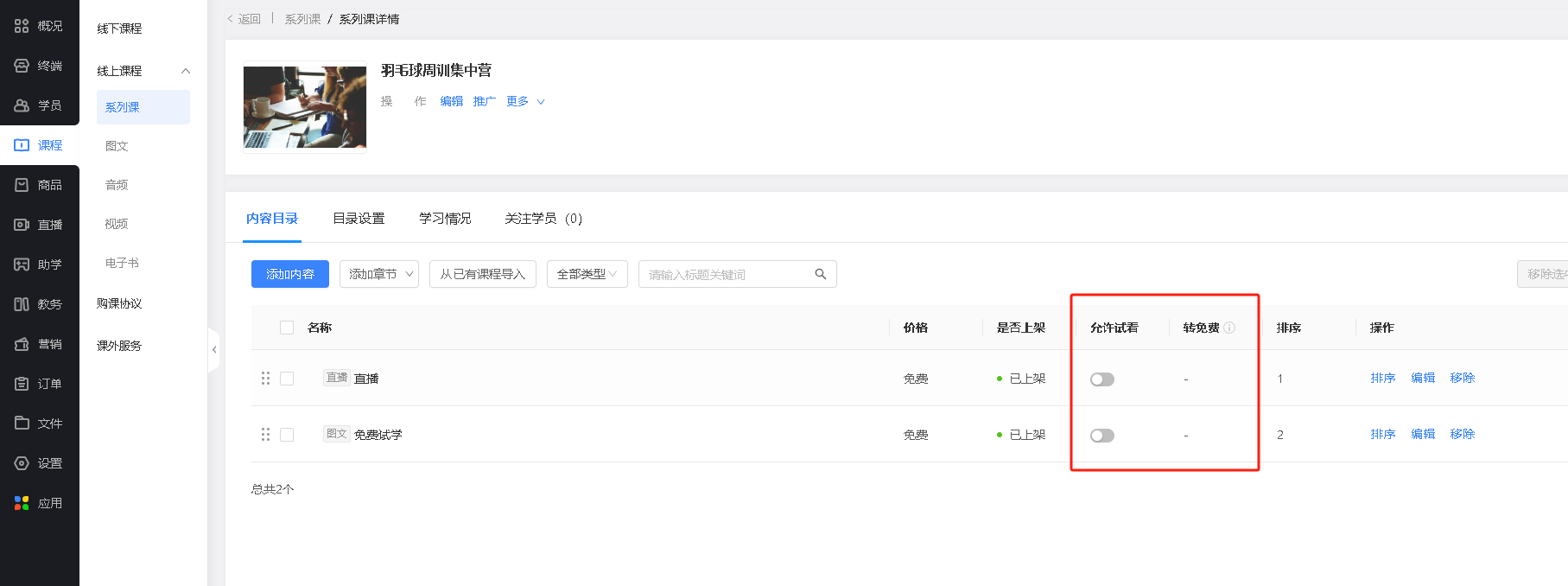The height and width of the screenshot is (586, 1568).
Task: Enable 允许试看 toggle for 直播 row
Action: tap(1101, 379)
